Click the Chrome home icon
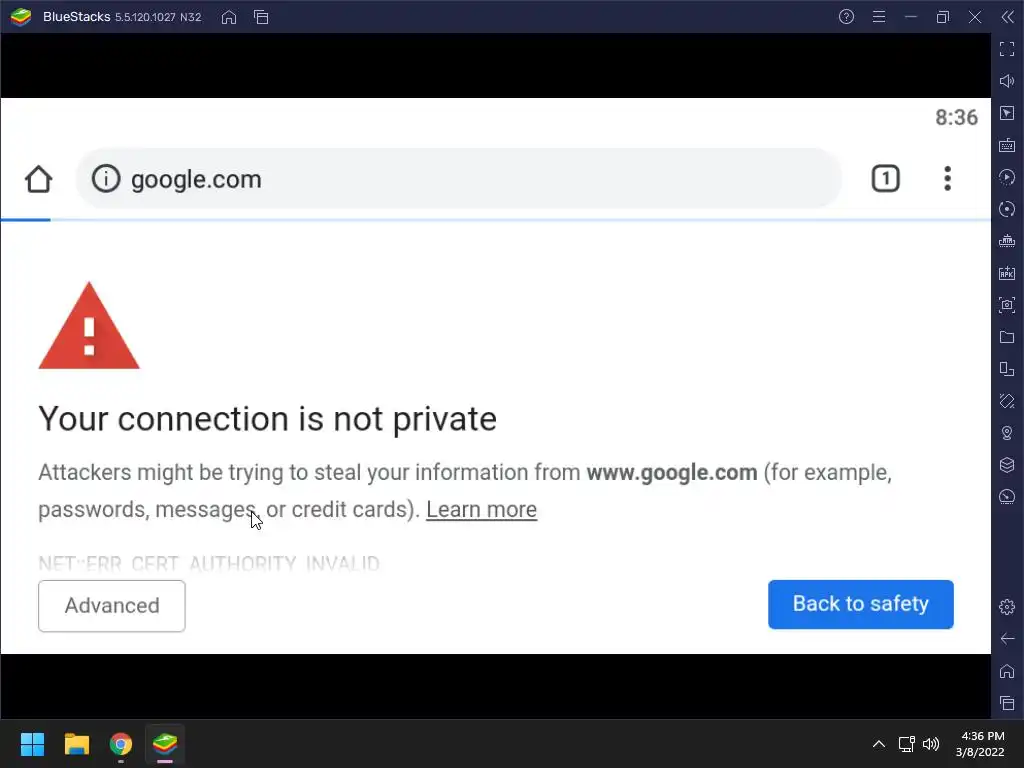This screenshot has width=1024, height=768. click(38, 180)
